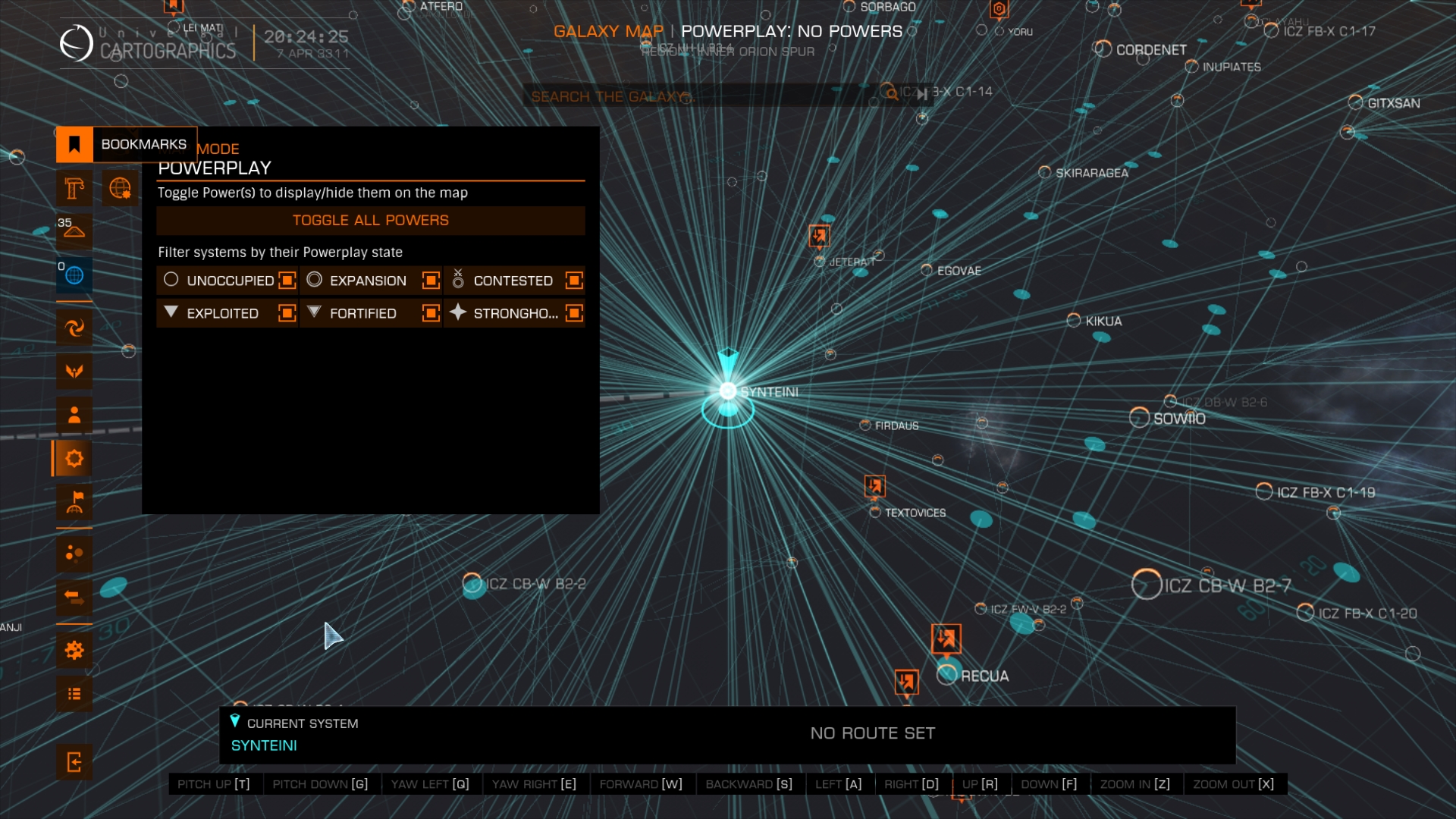This screenshot has width=1456, height=819.
Task: Open the list view icon in sidebar
Action: pyautogui.click(x=74, y=694)
